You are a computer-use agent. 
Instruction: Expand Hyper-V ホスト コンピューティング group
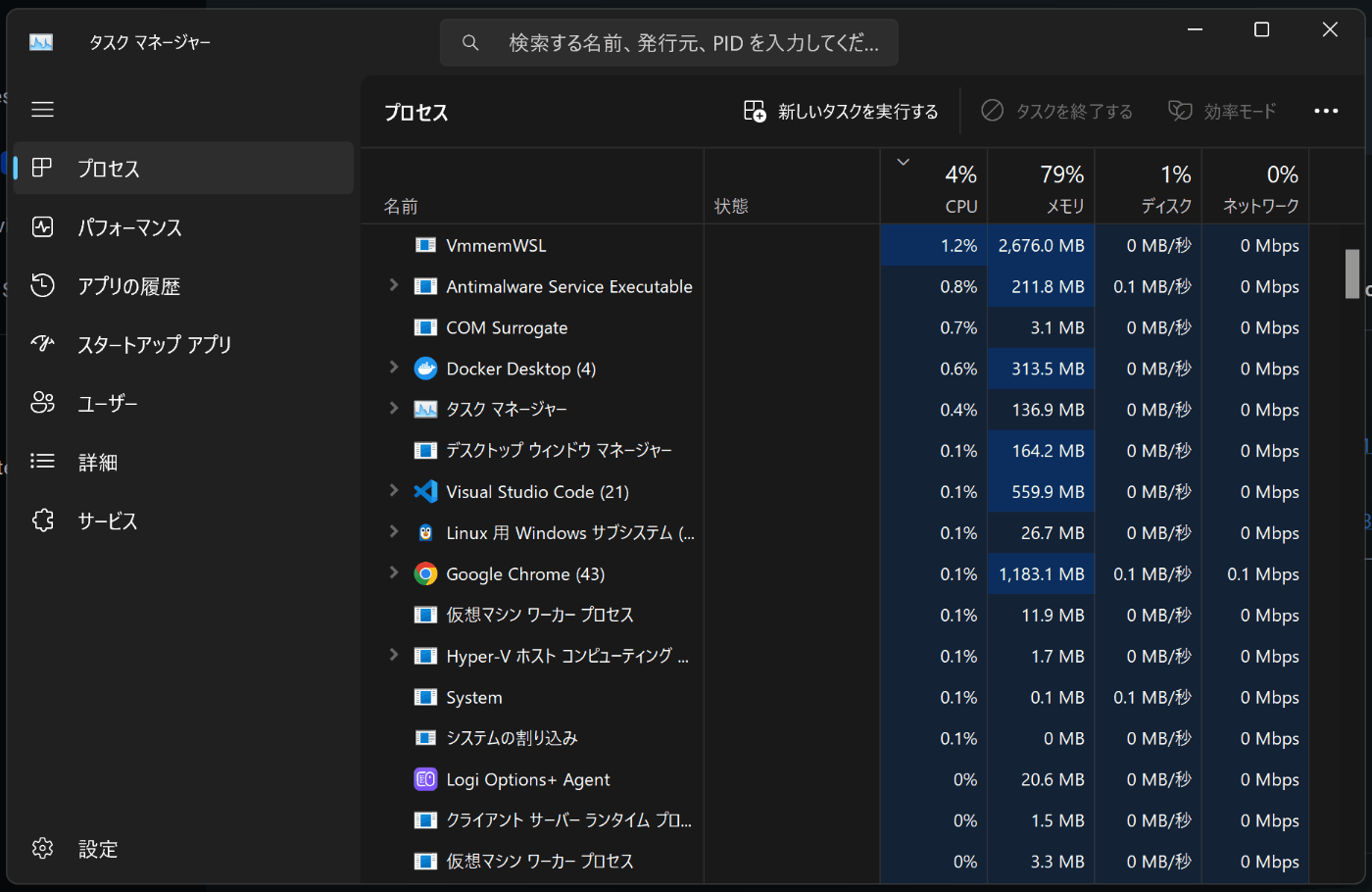[x=394, y=656]
